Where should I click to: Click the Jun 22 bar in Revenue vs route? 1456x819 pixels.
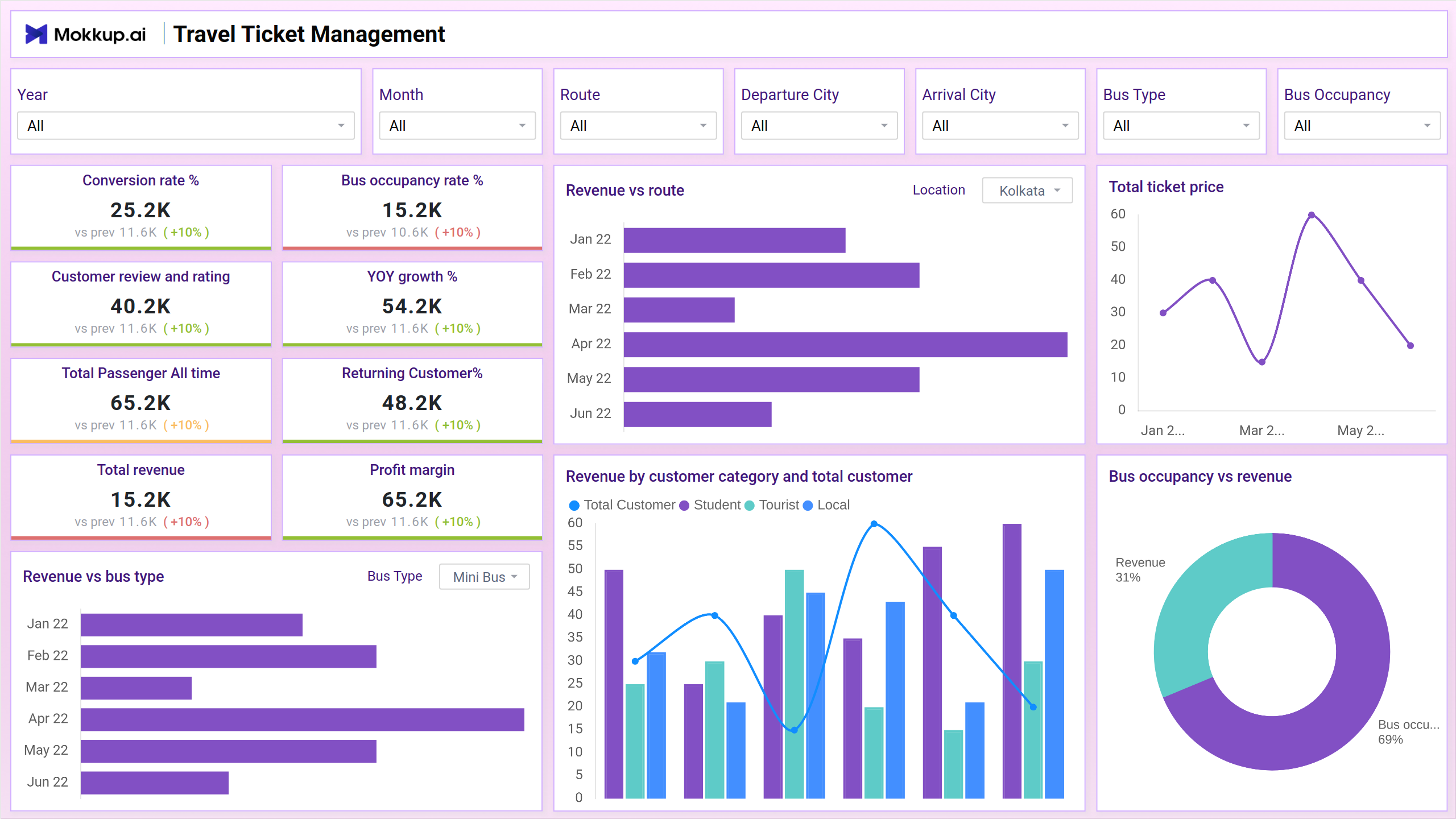(x=697, y=414)
